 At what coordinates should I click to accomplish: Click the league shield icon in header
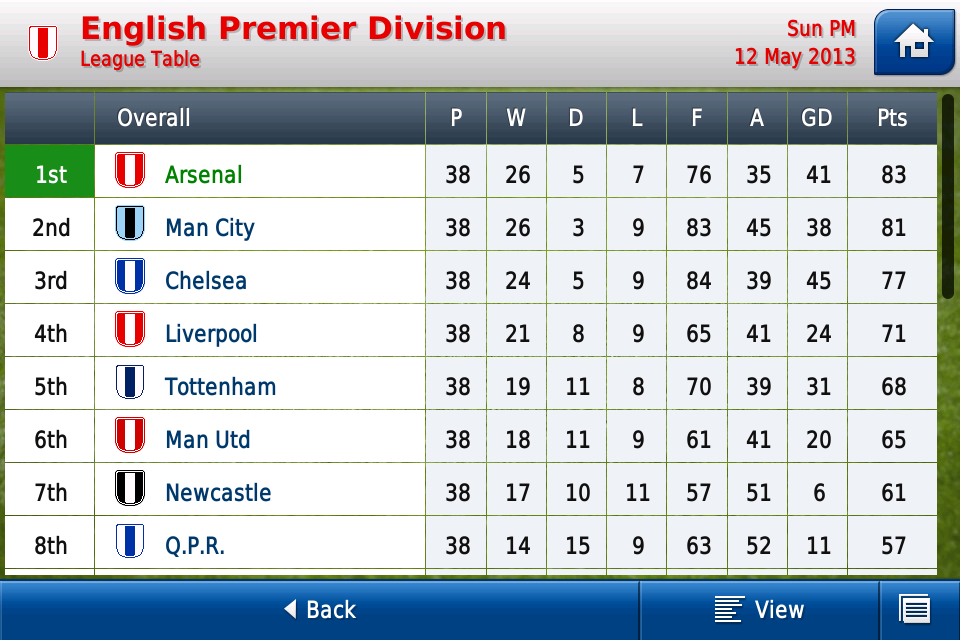(x=43, y=42)
